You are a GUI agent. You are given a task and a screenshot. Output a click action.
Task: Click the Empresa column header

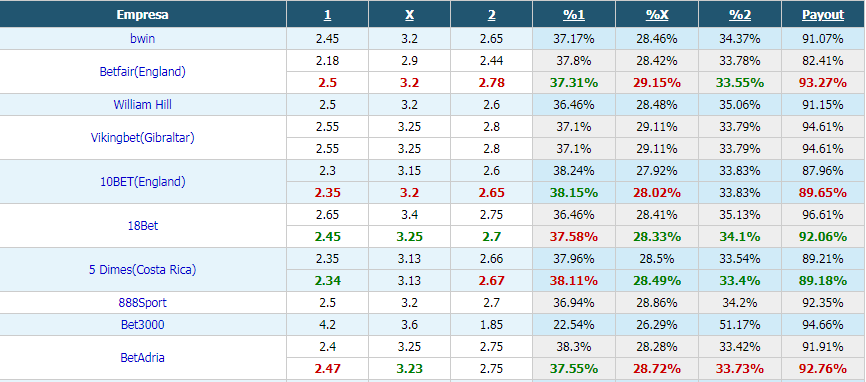point(142,15)
